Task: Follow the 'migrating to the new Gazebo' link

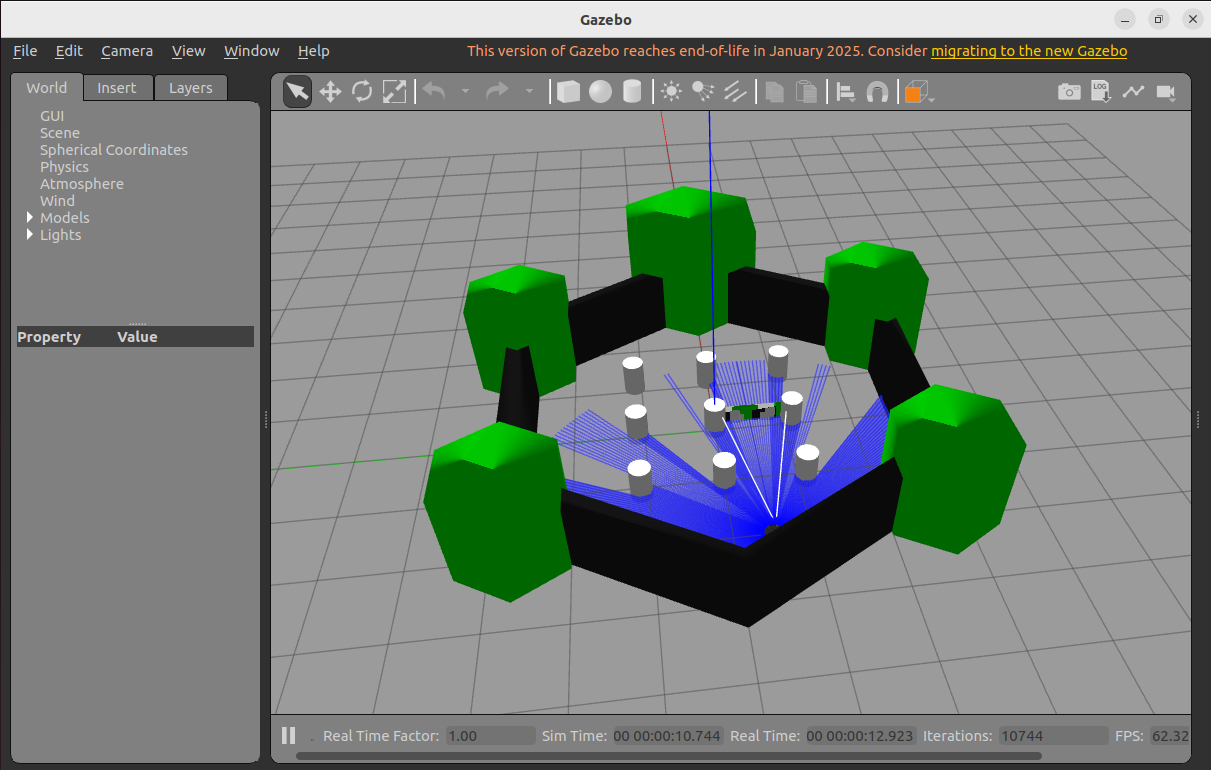Action: (x=1028, y=50)
